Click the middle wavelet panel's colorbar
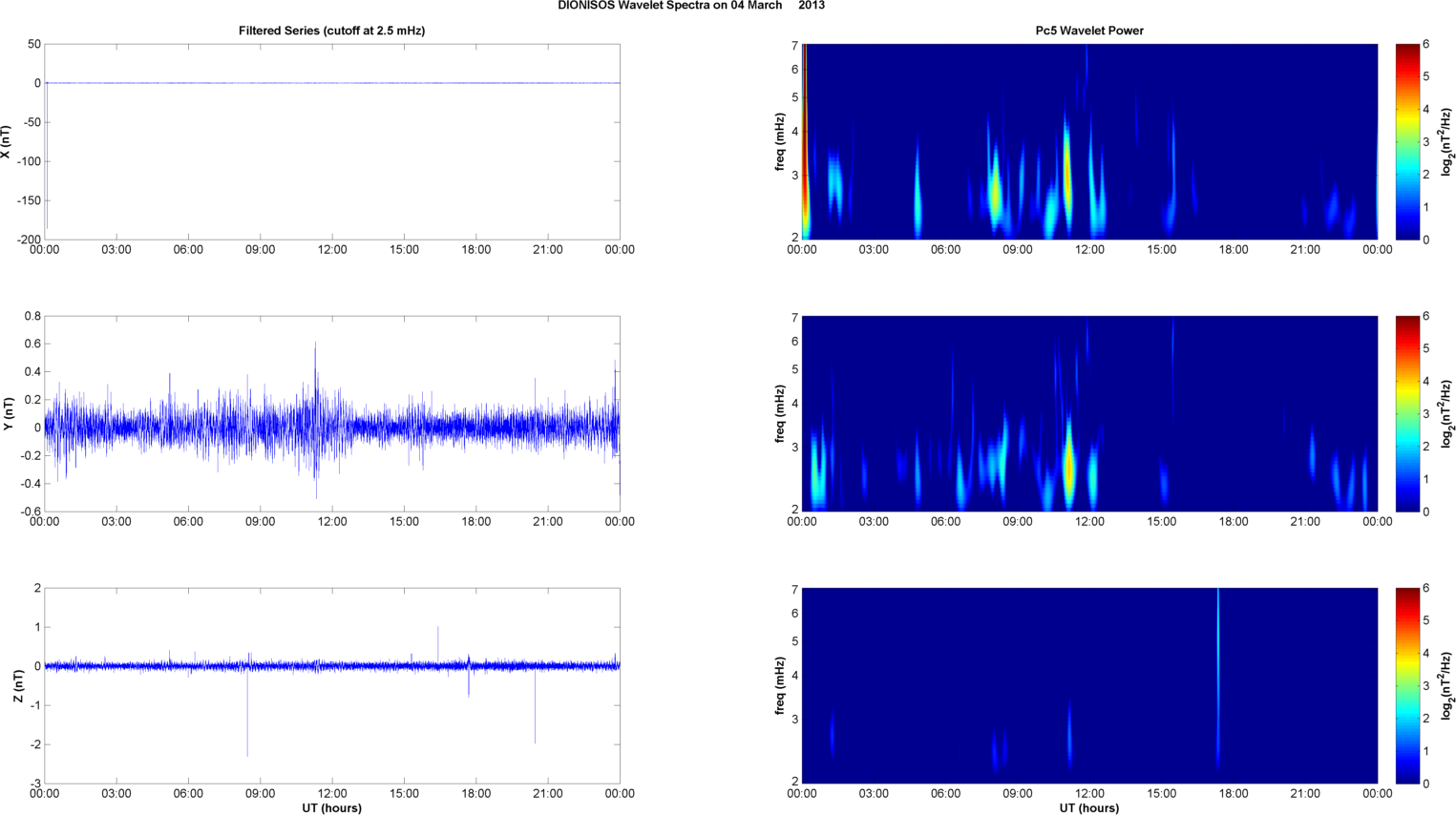 pos(1407,413)
